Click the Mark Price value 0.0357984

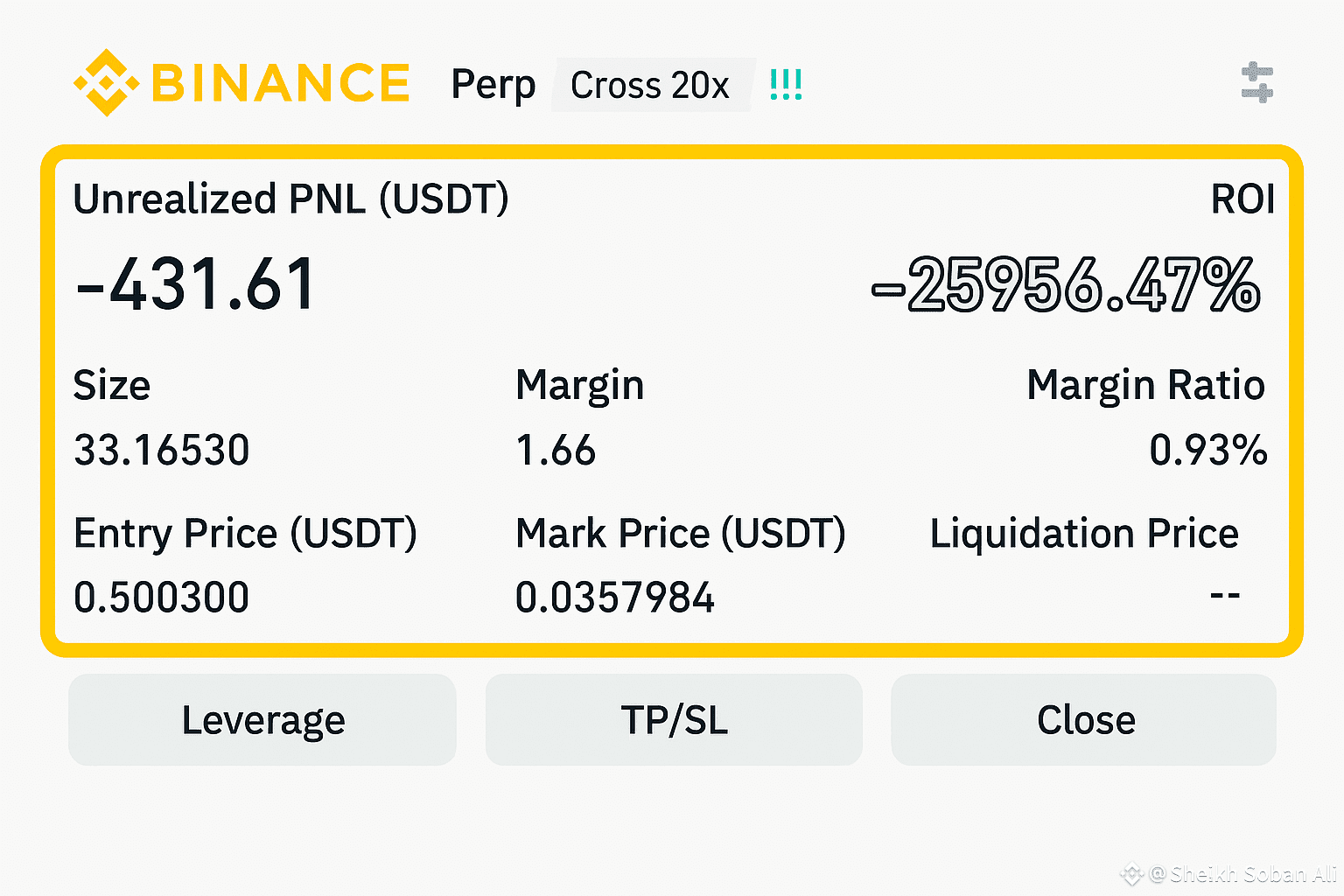pyautogui.click(x=615, y=598)
